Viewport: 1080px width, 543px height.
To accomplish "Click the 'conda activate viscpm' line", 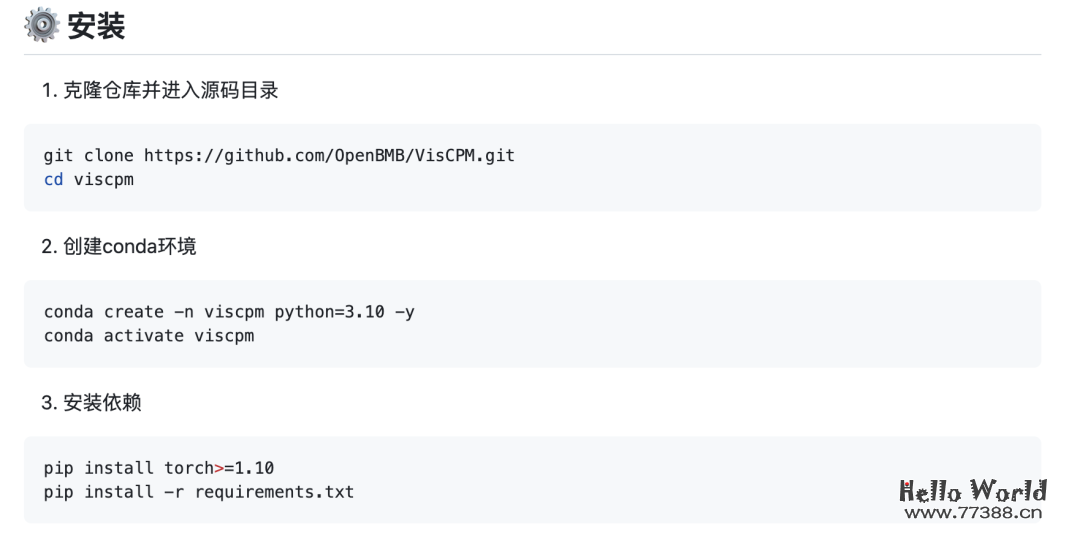I will (x=149, y=336).
